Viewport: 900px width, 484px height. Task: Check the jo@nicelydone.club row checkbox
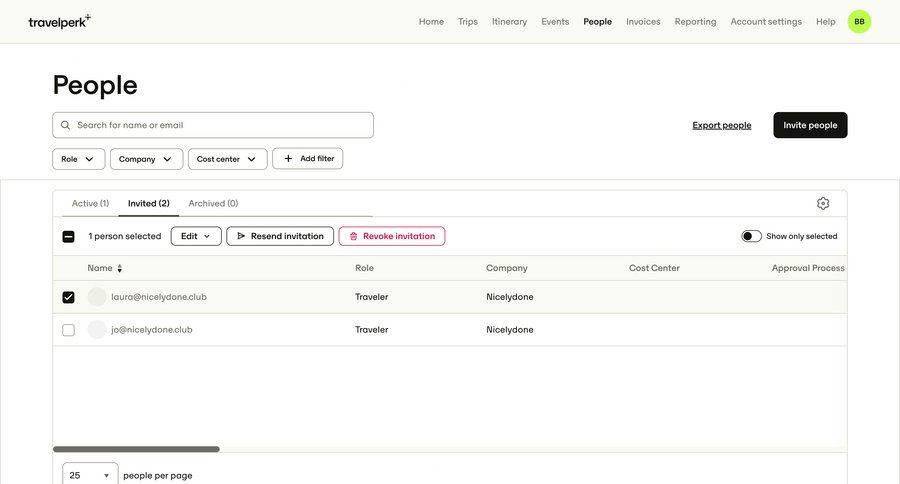click(68, 330)
